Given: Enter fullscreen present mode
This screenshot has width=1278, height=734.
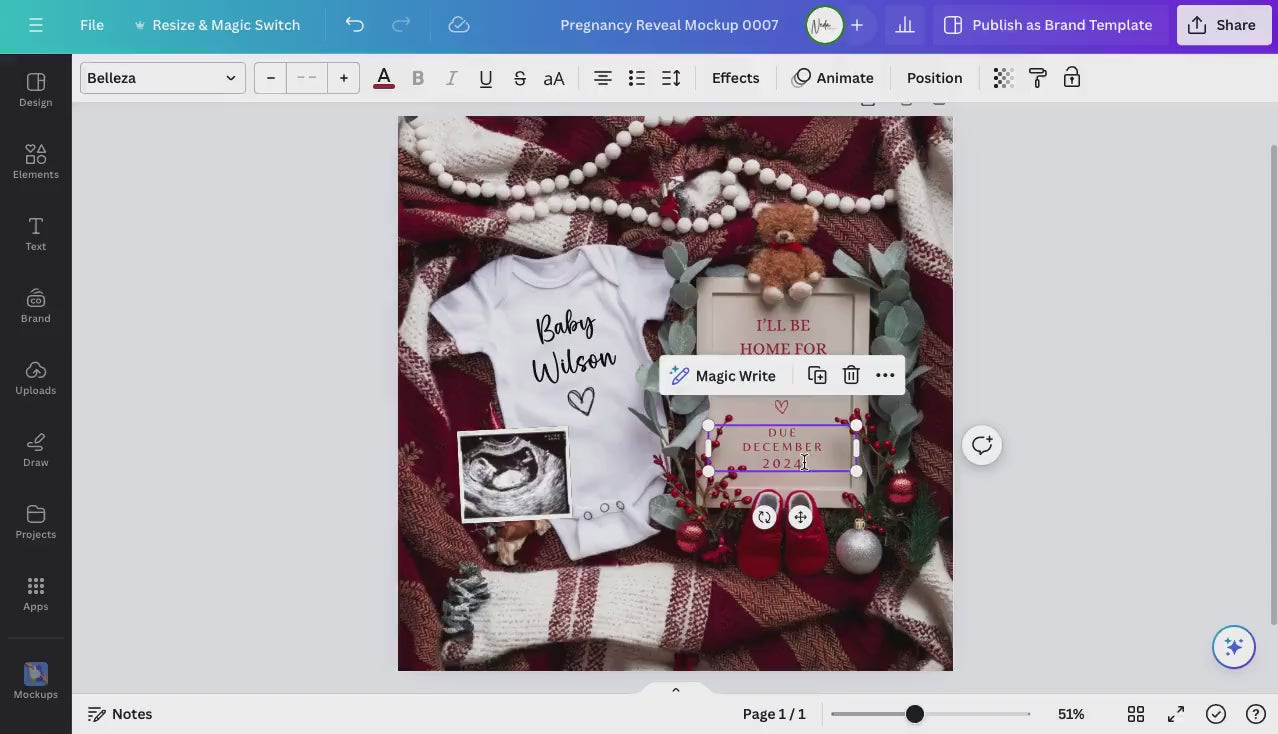Looking at the screenshot, I should point(1176,714).
